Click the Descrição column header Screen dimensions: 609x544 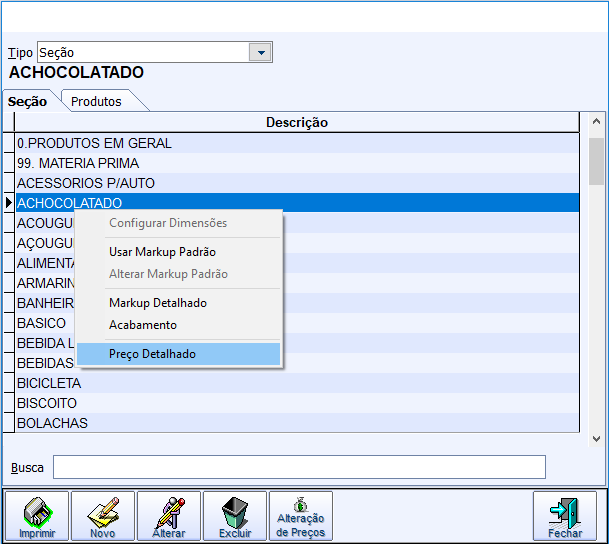(296, 122)
